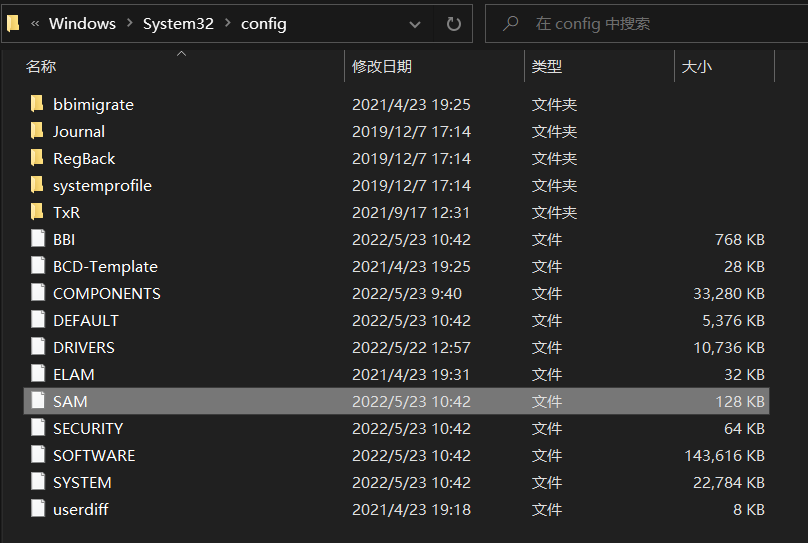808x543 pixels.
Task: Click the SAM file icon
Action: click(x=37, y=401)
